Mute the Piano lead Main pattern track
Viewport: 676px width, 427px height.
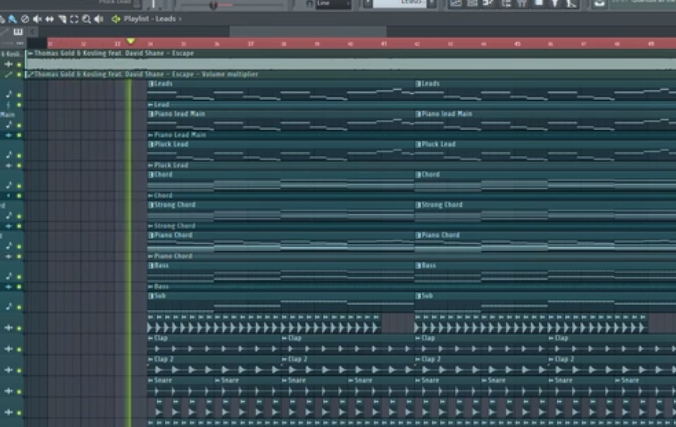pos(19,125)
